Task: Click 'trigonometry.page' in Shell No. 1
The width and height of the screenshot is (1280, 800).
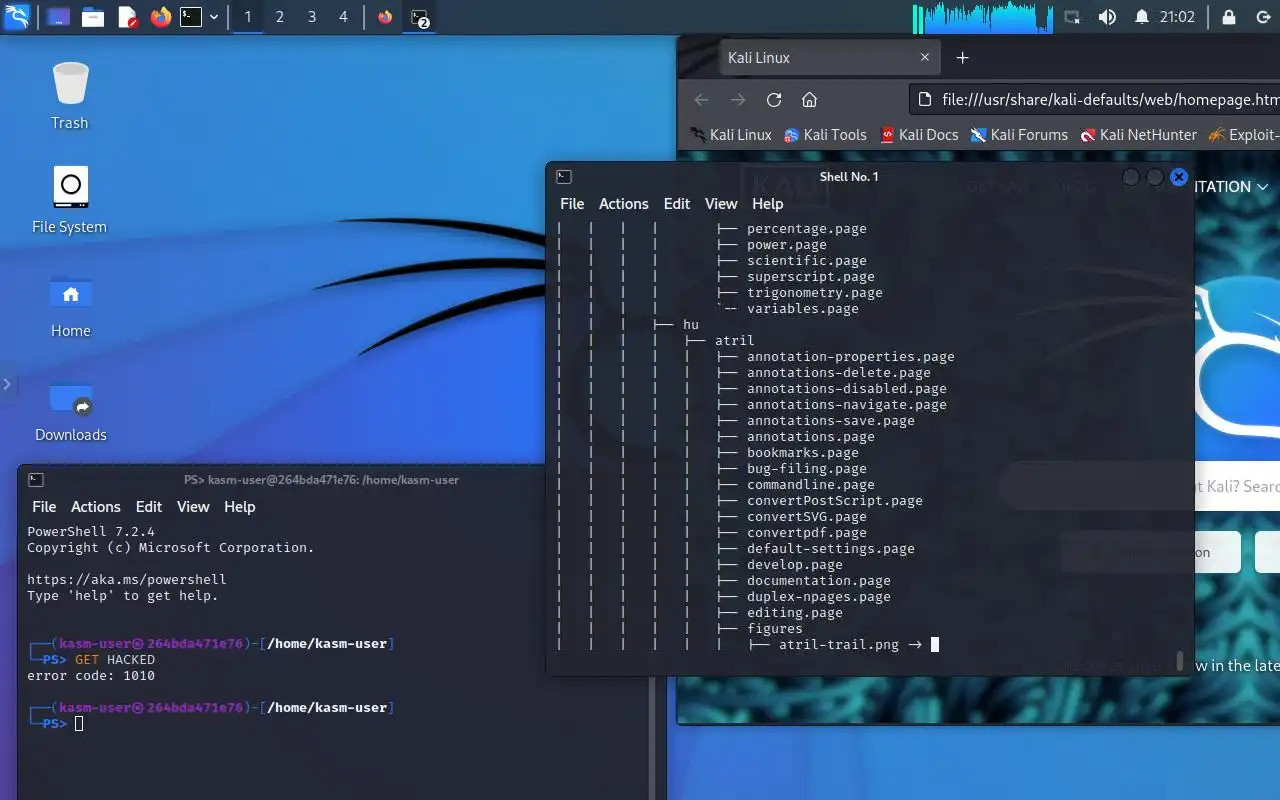Action: click(814, 292)
